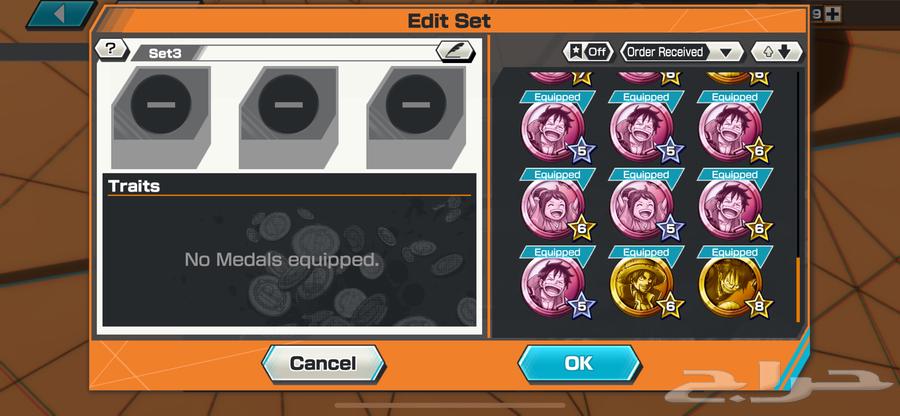This screenshot has width=900, height=416.
Task: Click the orange medal list scrollbar
Action: point(797,290)
